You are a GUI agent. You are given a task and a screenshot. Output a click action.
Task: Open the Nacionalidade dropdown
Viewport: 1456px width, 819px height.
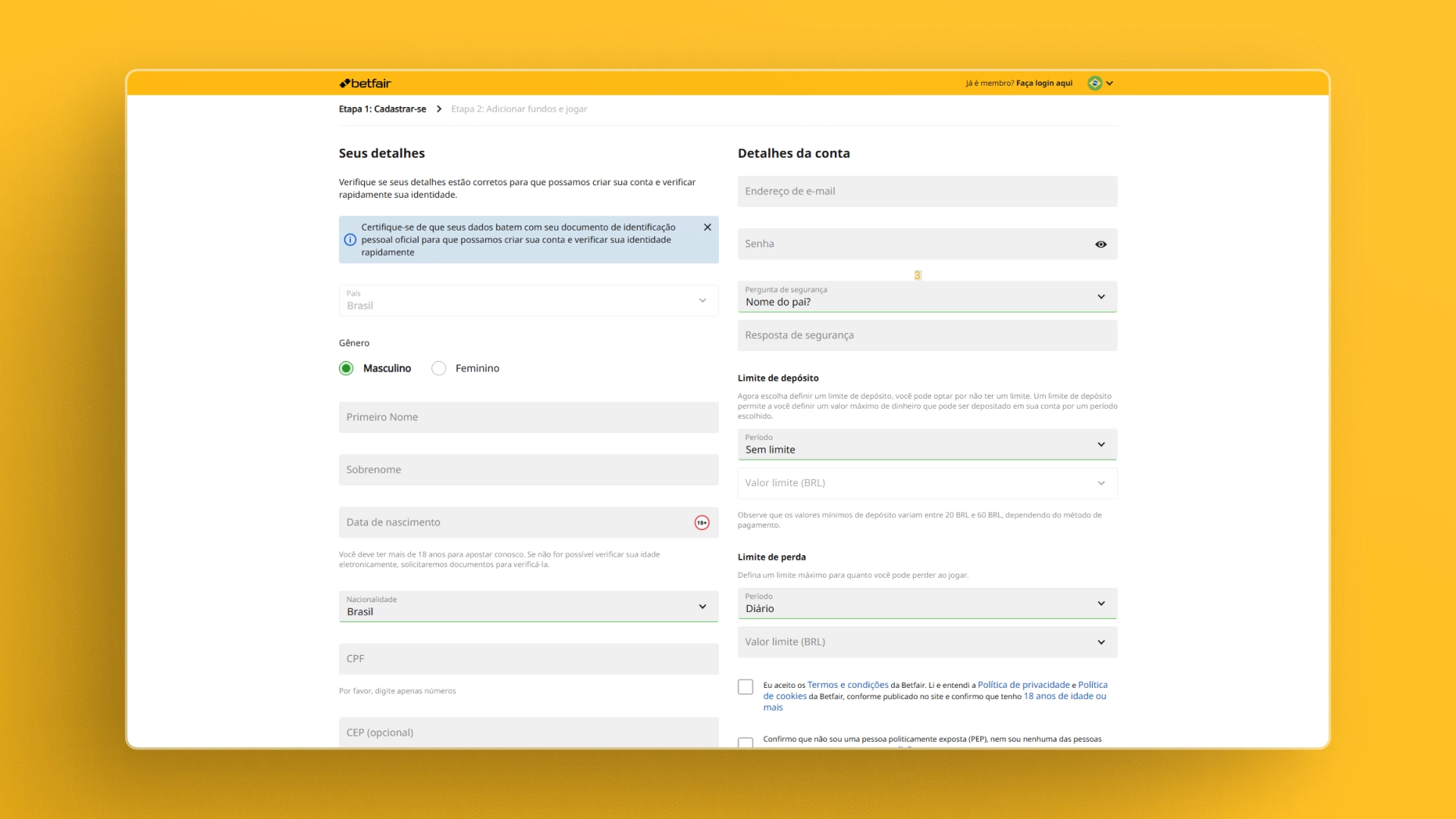529,606
